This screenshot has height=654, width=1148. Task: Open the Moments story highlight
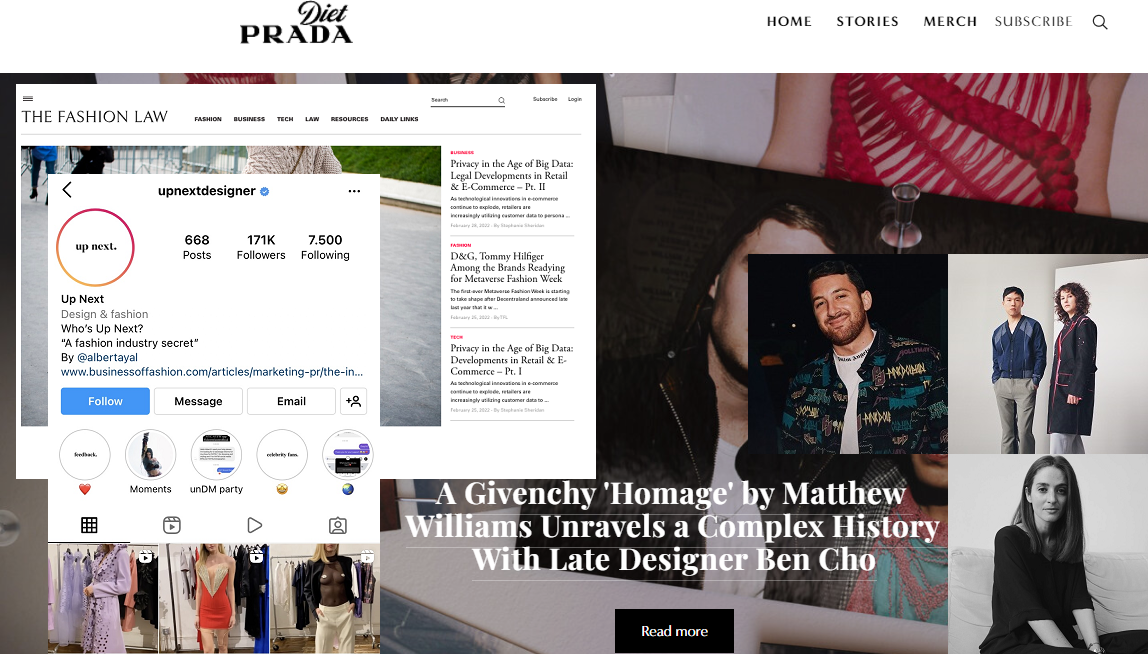click(x=151, y=462)
